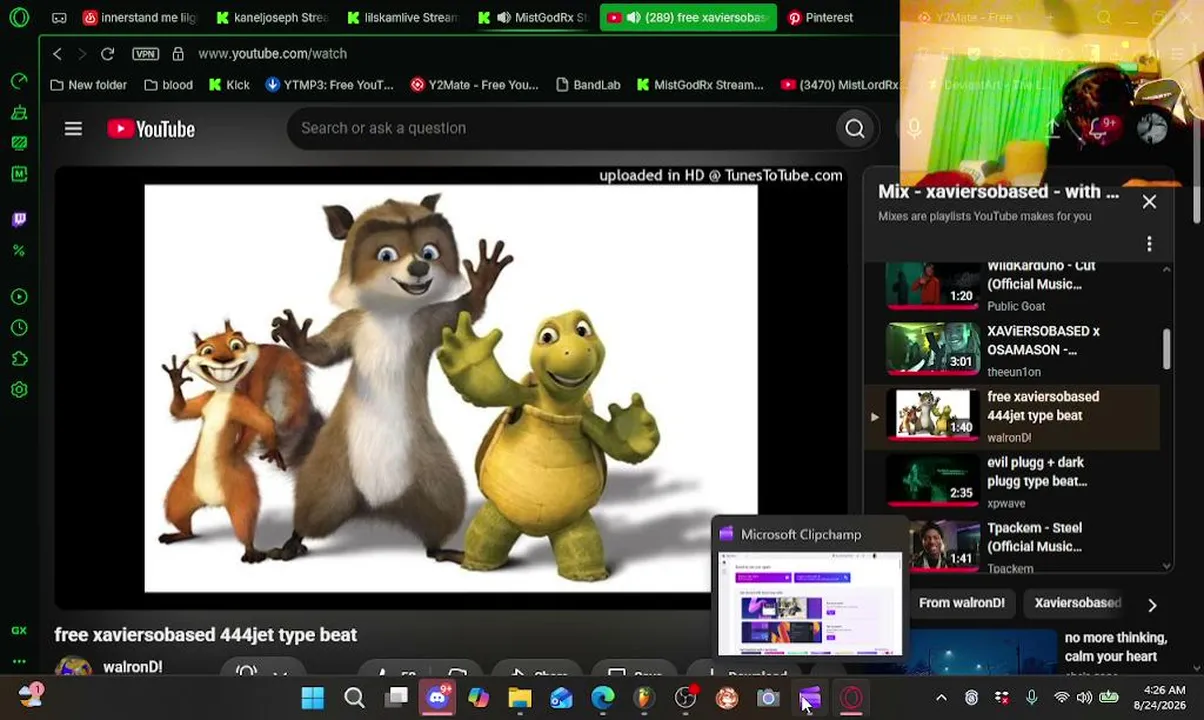Open Settings gear icon in Opera sidebar
Image resolution: width=1204 pixels, height=720 pixels.
tap(19, 390)
